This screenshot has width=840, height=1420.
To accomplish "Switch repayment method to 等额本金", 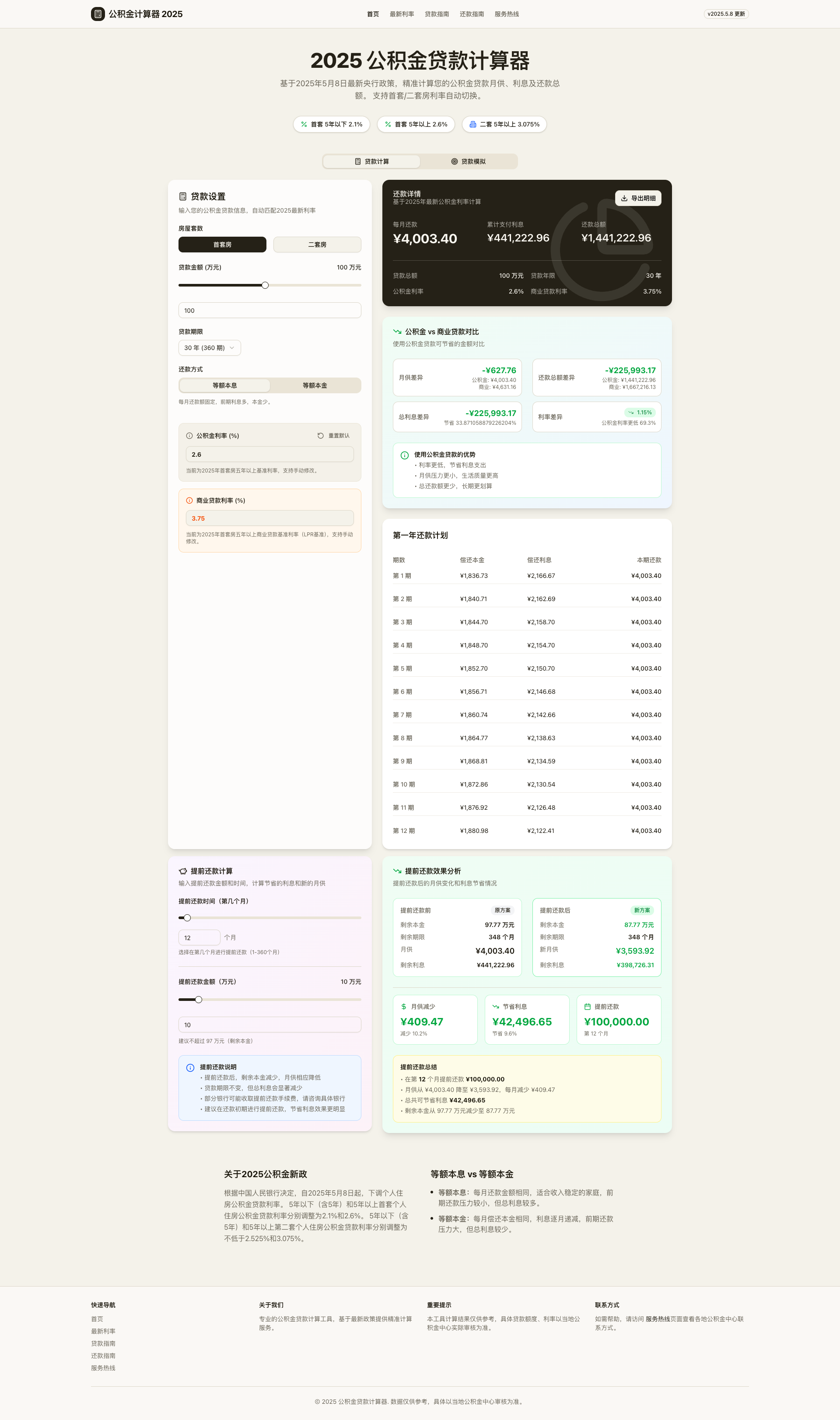I will [x=315, y=385].
